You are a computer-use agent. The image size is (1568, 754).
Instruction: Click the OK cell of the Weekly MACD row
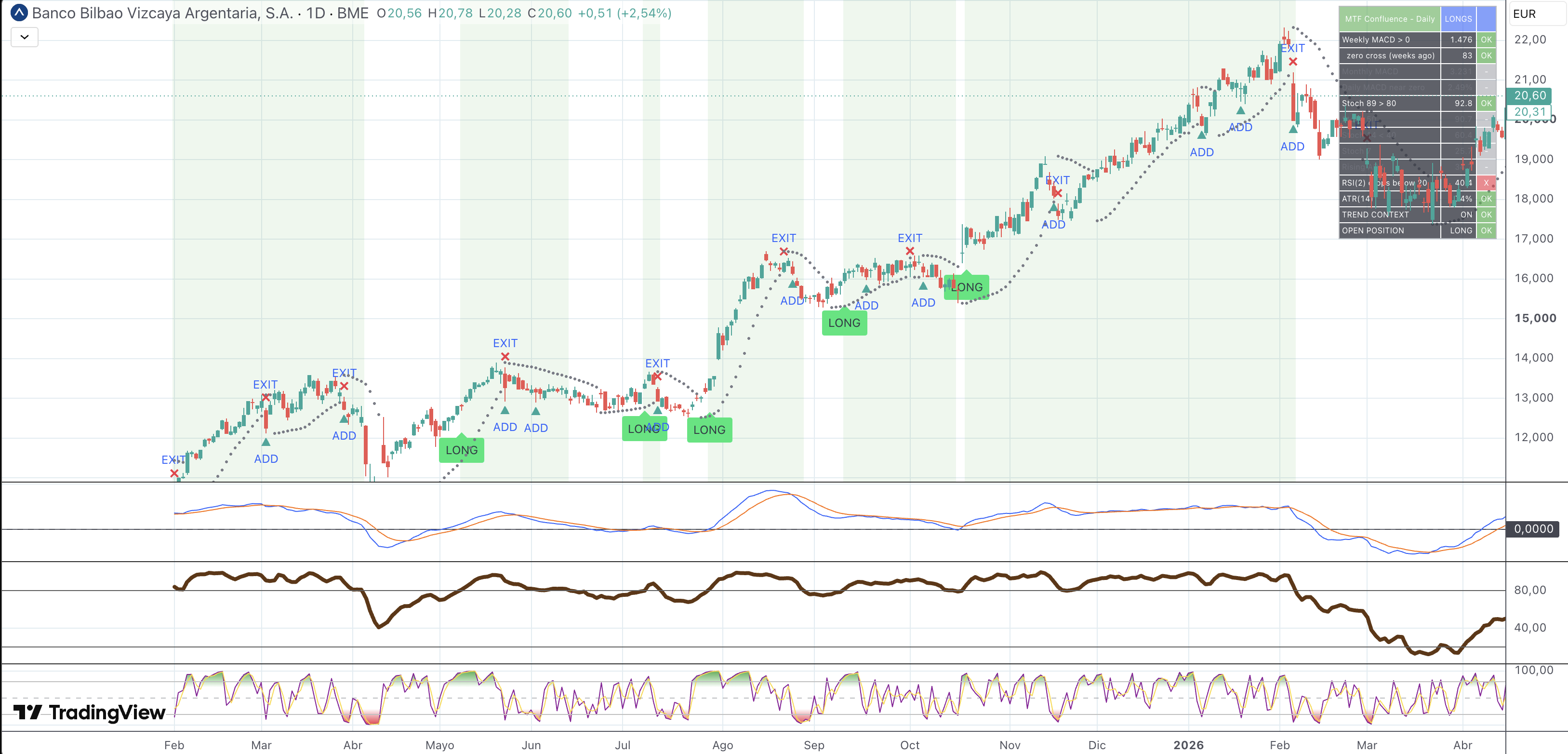[x=1486, y=40]
